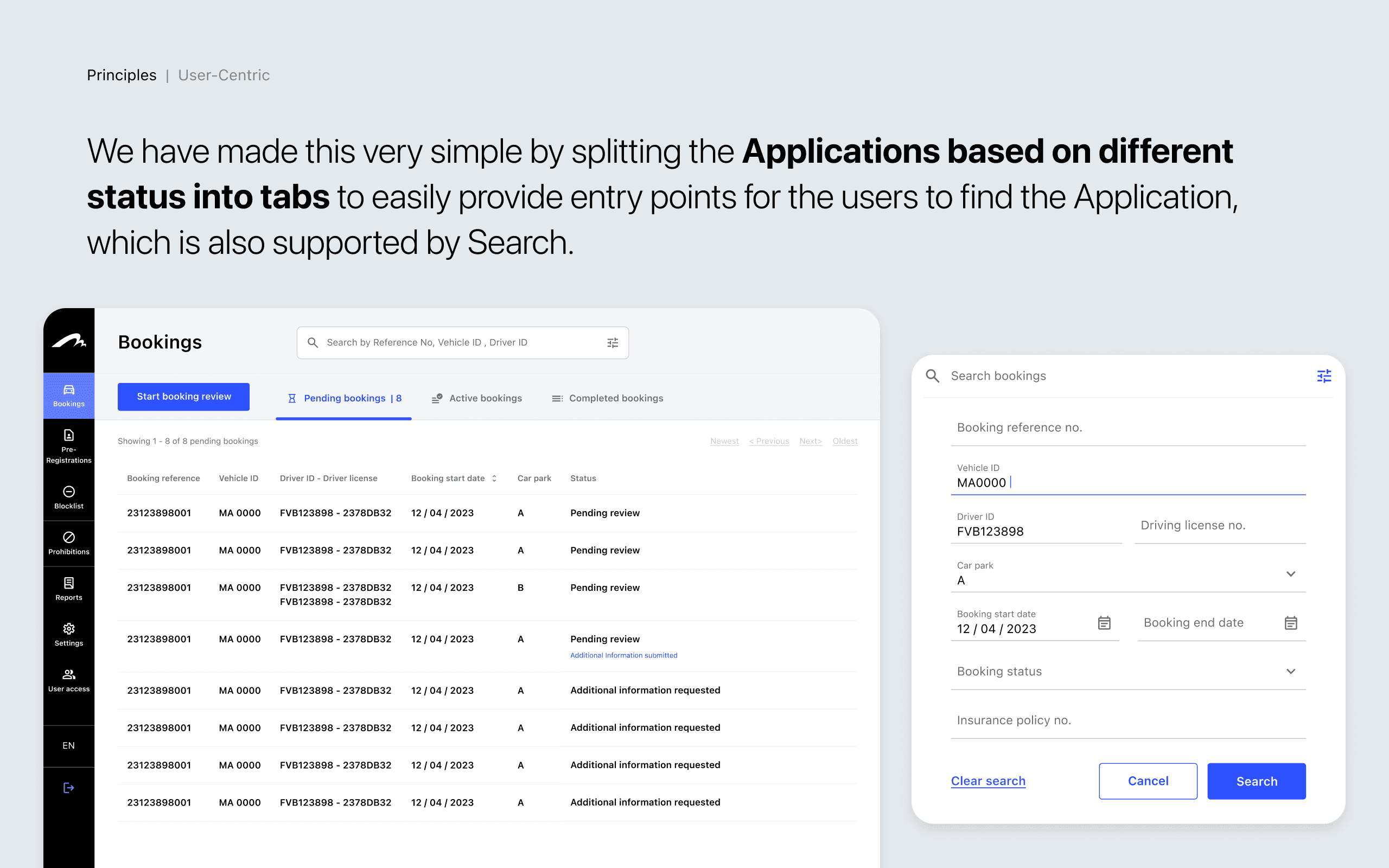Image resolution: width=1389 pixels, height=868 pixels.
Task: Open Settings gear in sidebar
Action: click(68, 634)
